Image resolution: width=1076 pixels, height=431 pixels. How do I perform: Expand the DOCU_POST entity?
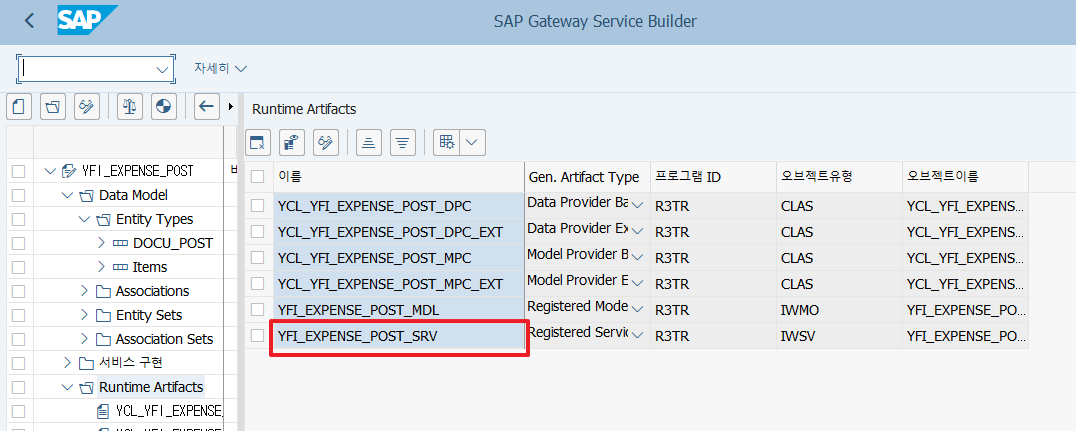102,244
